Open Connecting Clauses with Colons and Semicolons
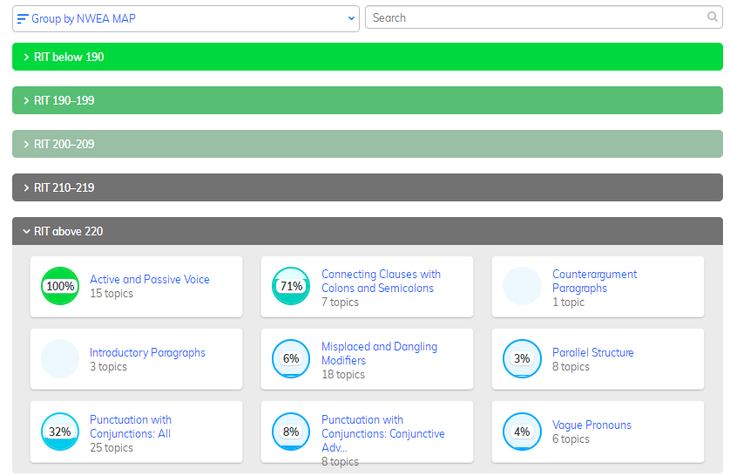Viewport: 730px width, 476px height. [x=381, y=281]
